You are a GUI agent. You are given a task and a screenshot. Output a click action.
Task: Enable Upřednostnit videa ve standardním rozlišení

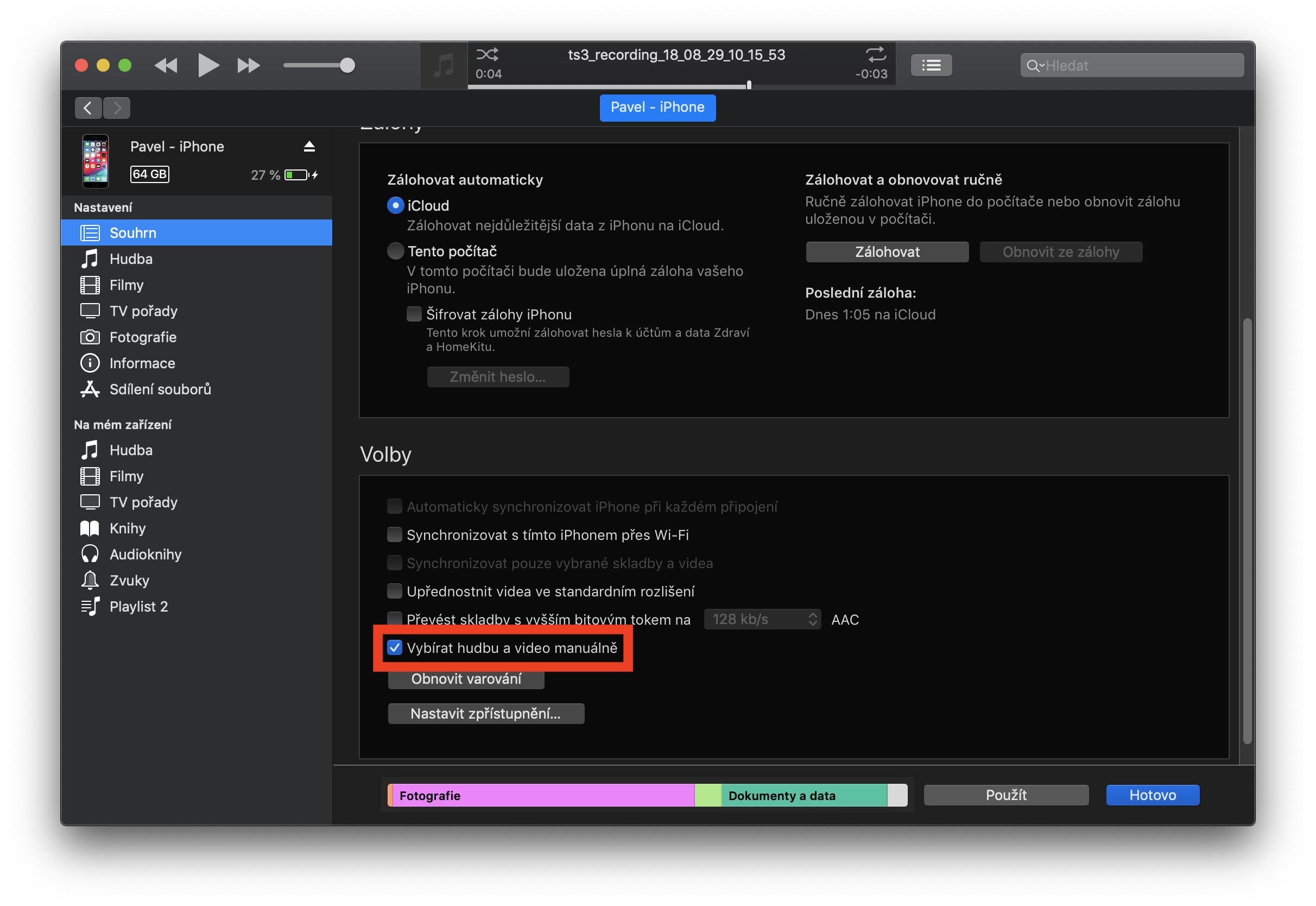(394, 592)
